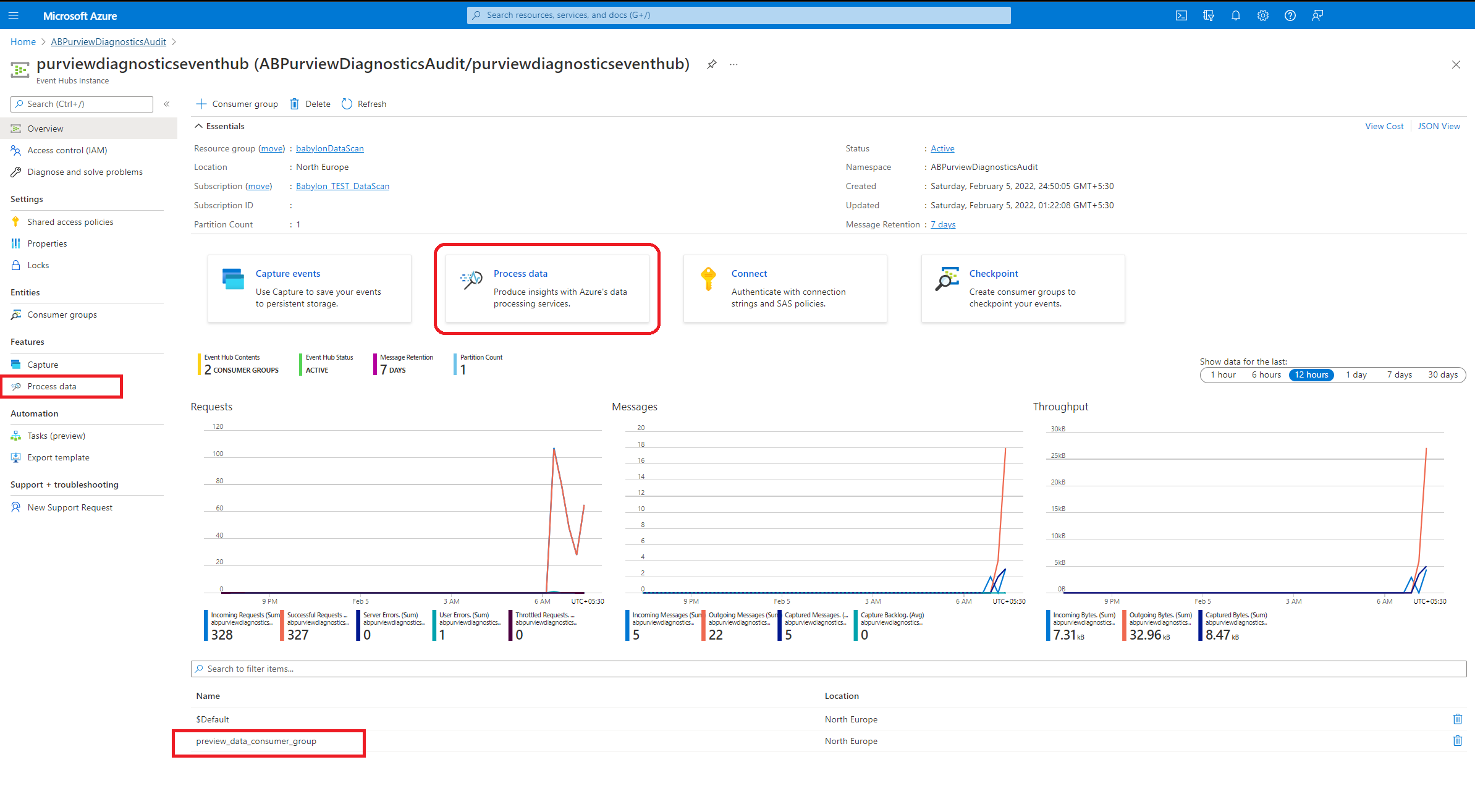
Task: Open Babylon_TEST_DataScan subscription link
Action: tap(342, 186)
